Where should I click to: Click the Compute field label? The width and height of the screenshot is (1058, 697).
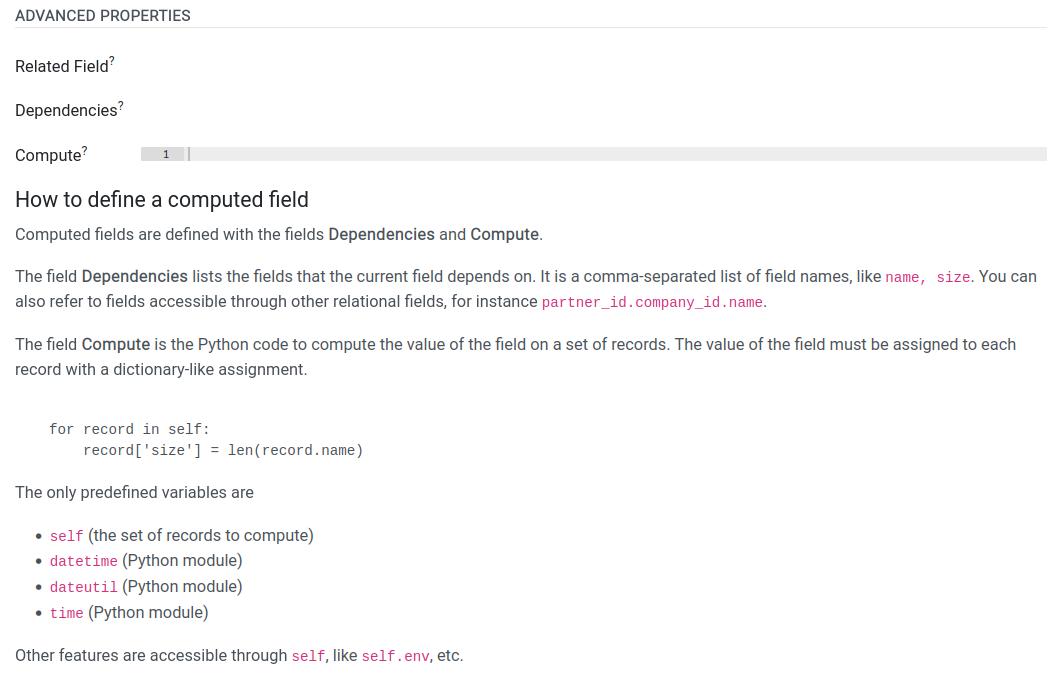48,155
